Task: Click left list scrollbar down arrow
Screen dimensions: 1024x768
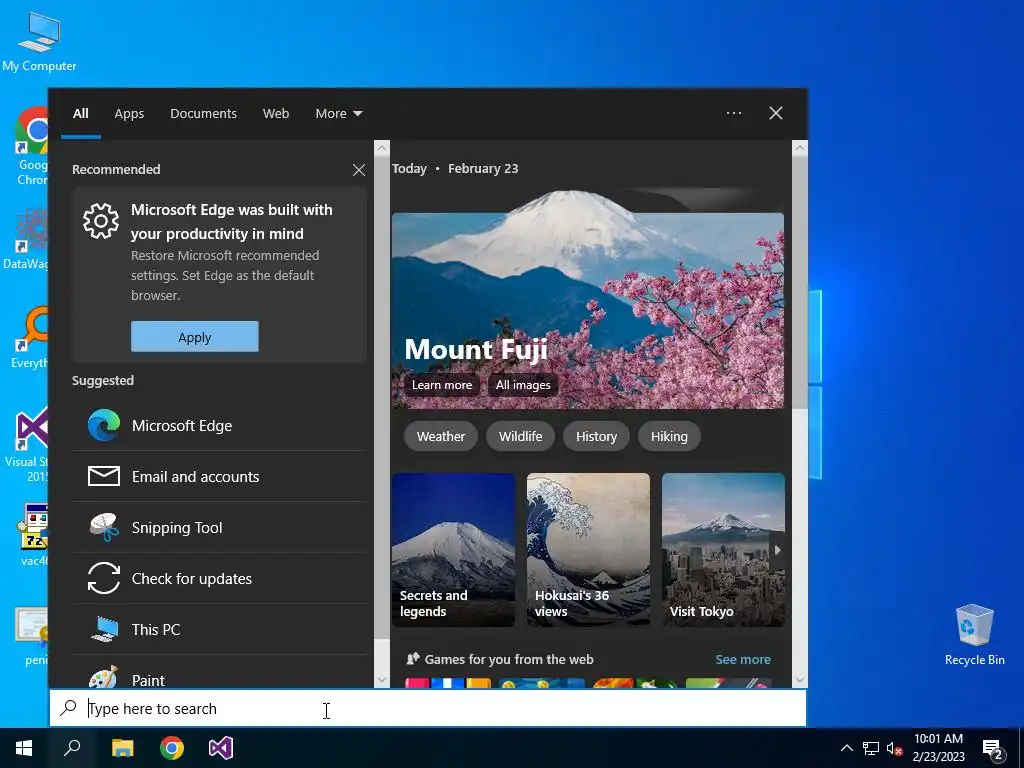Action: coord(382,680)
